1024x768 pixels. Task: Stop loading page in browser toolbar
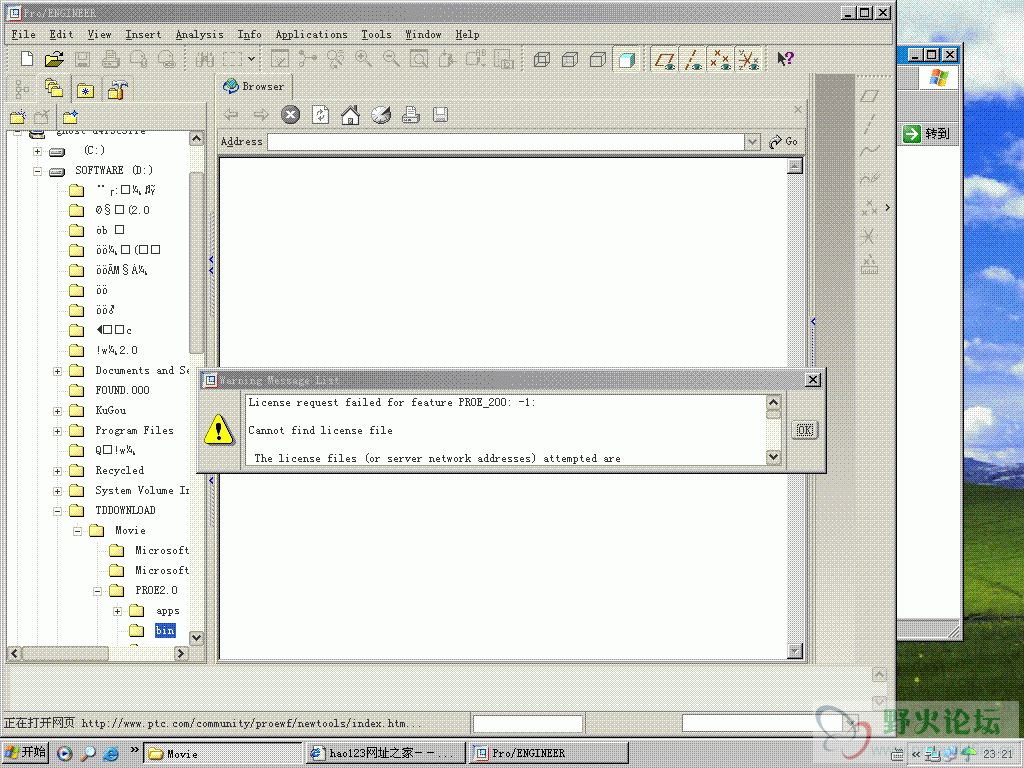291,115
